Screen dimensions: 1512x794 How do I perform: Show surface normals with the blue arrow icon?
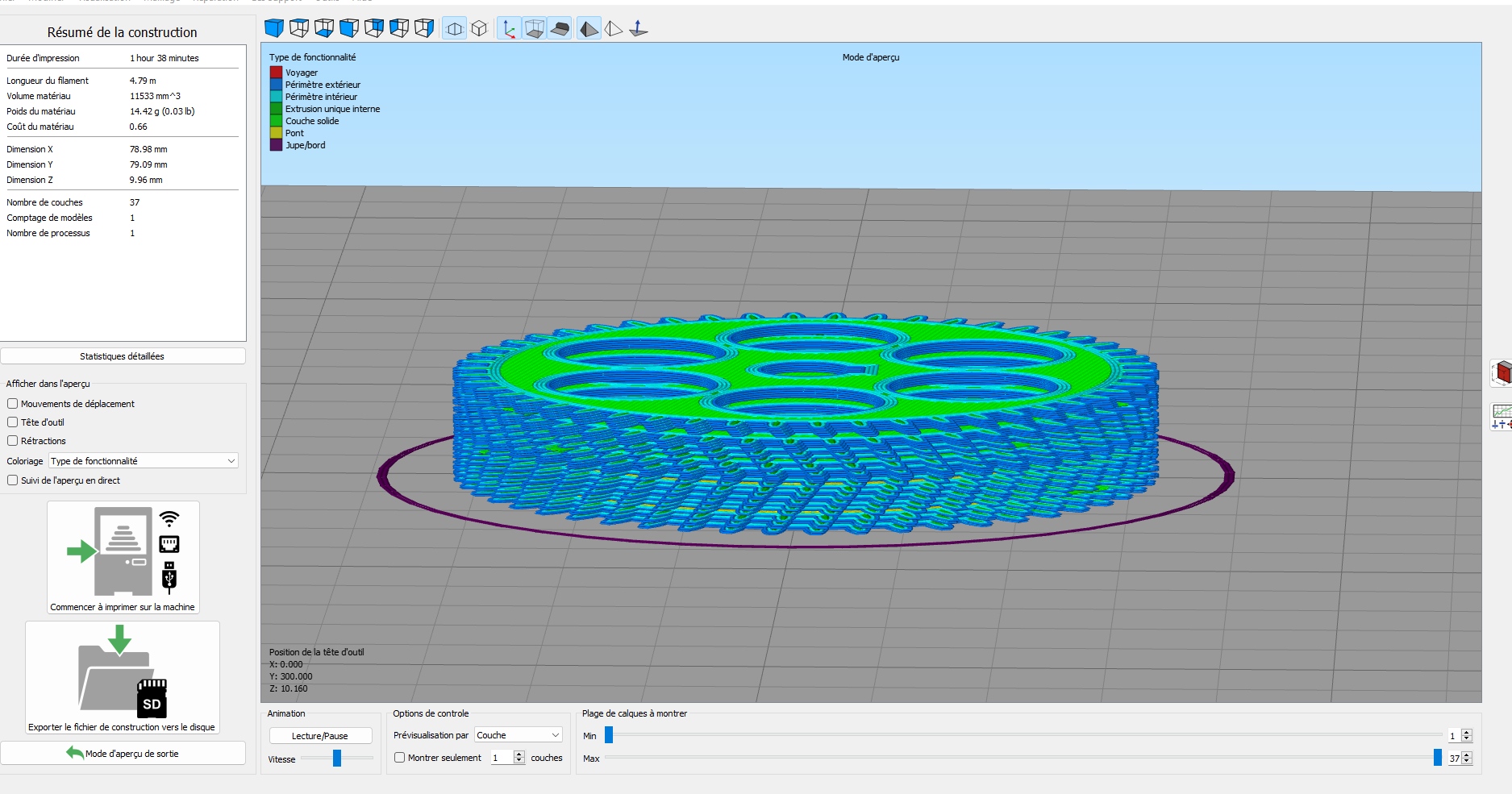pyautogui.click(x=639, y=29)
